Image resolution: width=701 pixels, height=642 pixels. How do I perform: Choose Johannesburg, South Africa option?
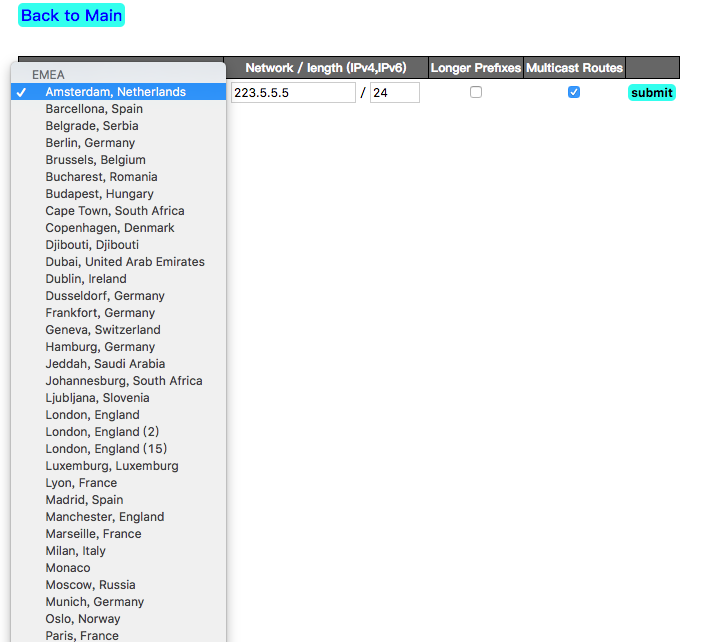click(x=124, y=381)
